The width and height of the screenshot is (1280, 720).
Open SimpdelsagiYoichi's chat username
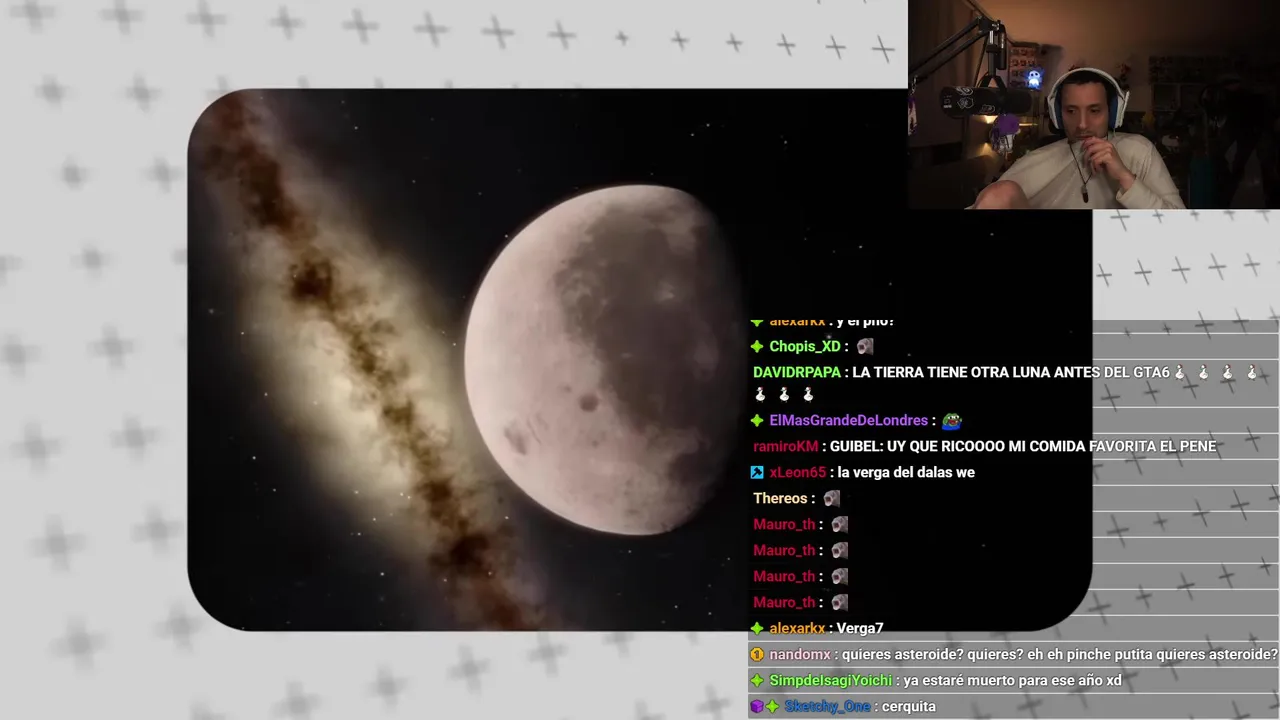pyautogui.click(x=831, y=681)
